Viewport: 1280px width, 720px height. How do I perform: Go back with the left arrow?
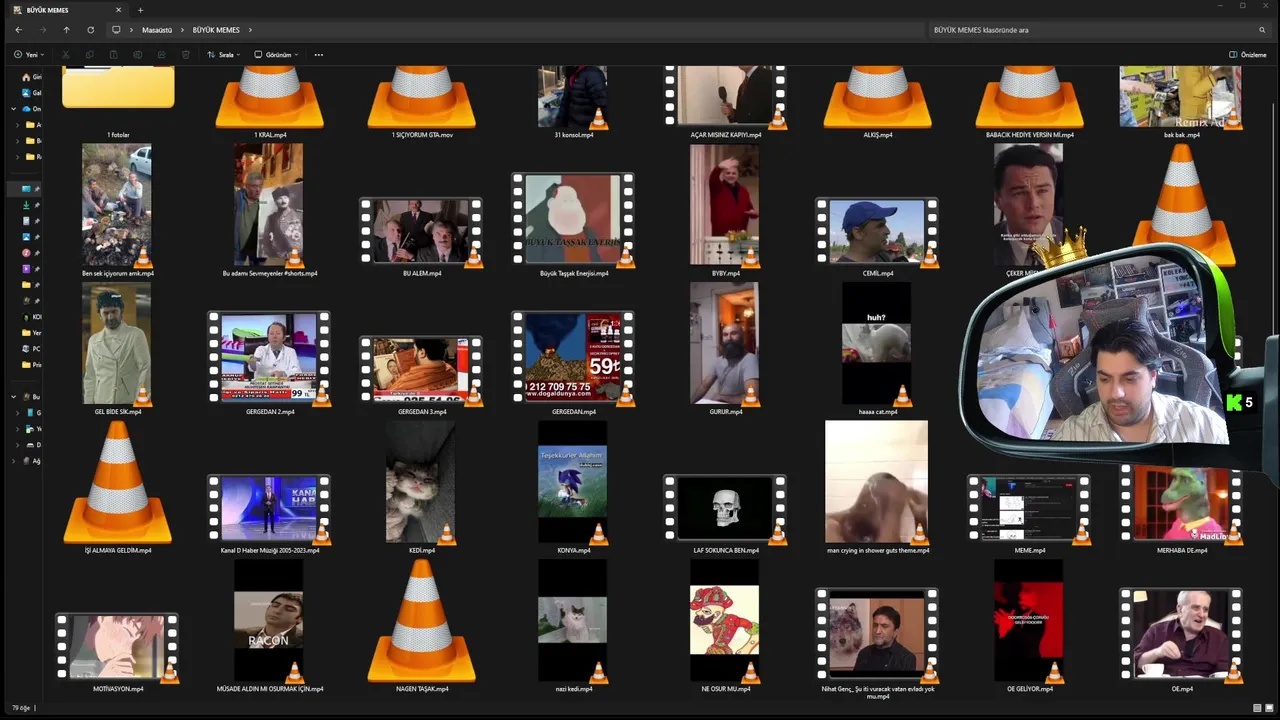(18, 30)
